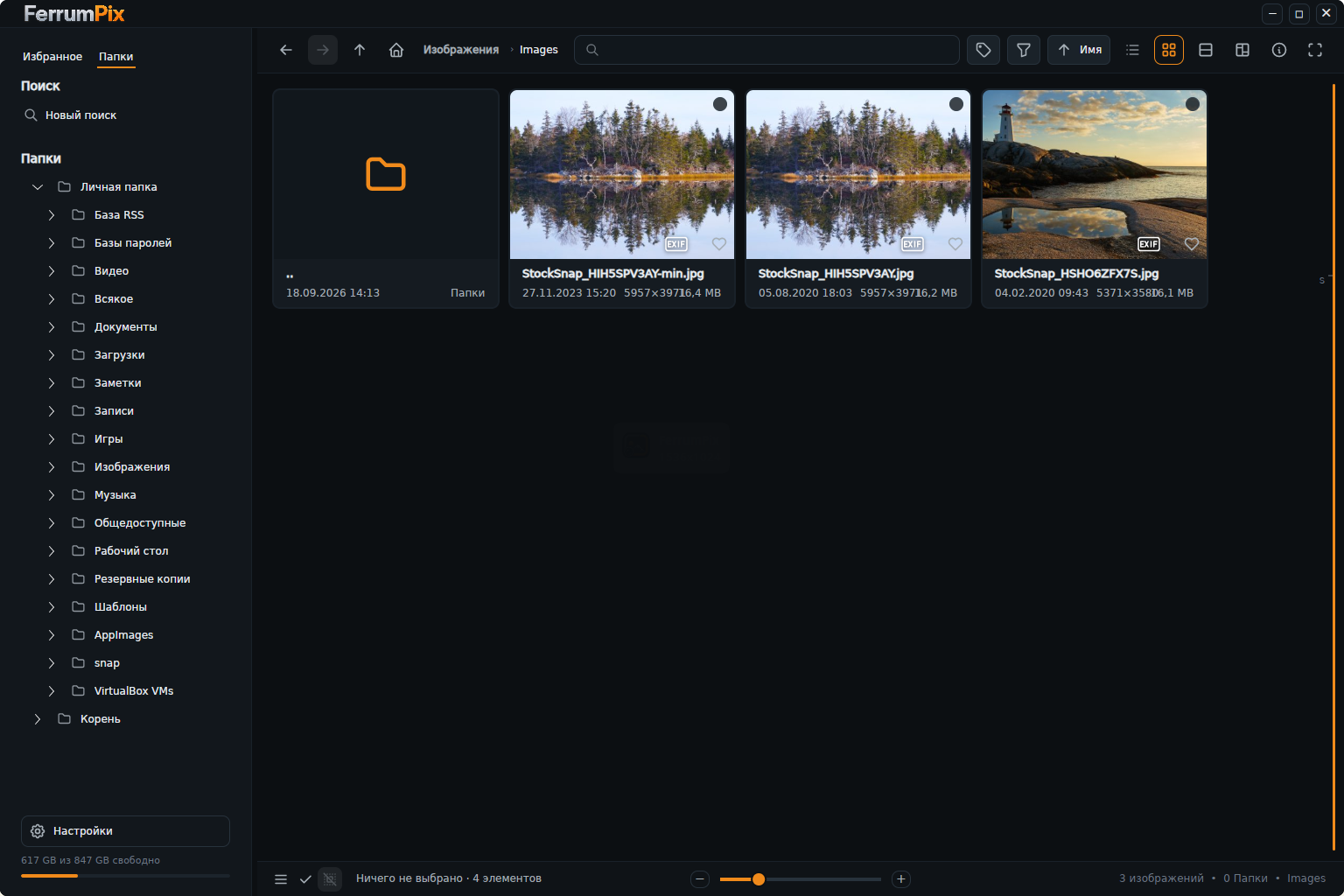This screenshot has height=896, width=1344.
Task: Expand the Музыка folder chevron
Action: tap(52, 495)
